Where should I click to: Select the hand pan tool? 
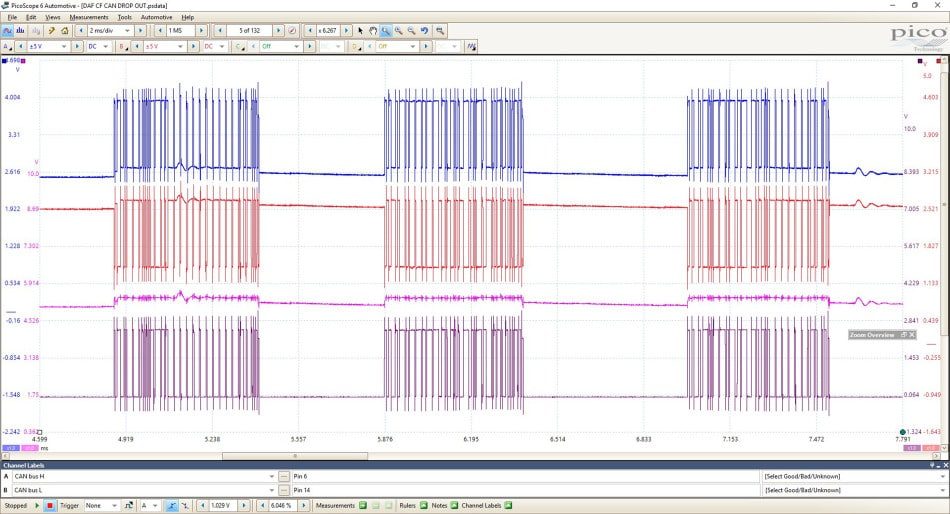coord(373,30)
